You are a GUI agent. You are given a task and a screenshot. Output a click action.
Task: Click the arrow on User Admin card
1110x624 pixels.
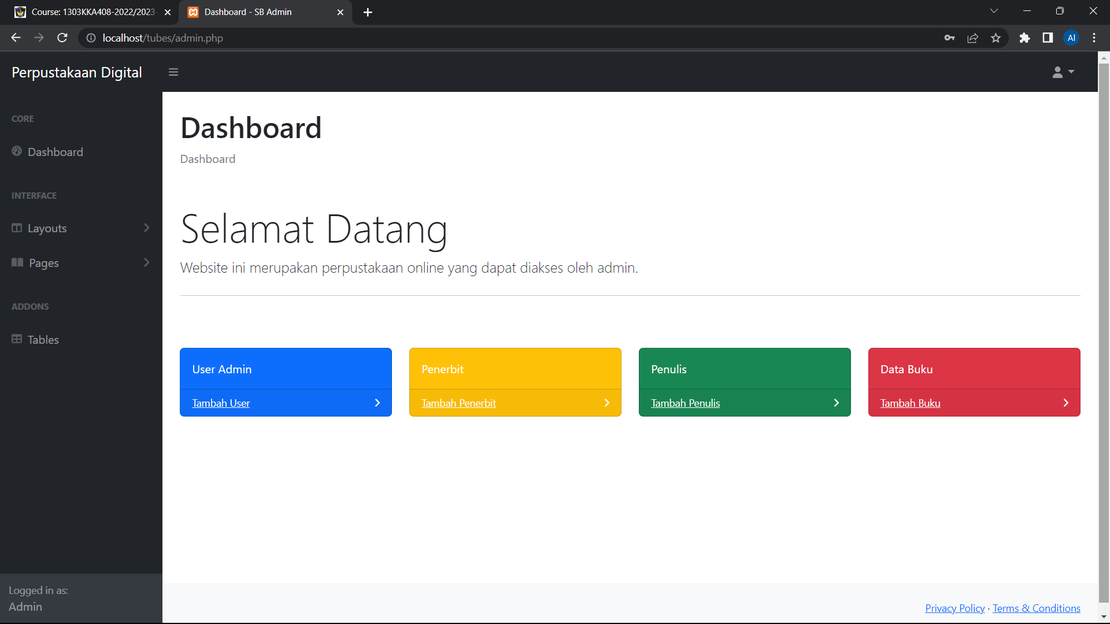coord(377,403)
